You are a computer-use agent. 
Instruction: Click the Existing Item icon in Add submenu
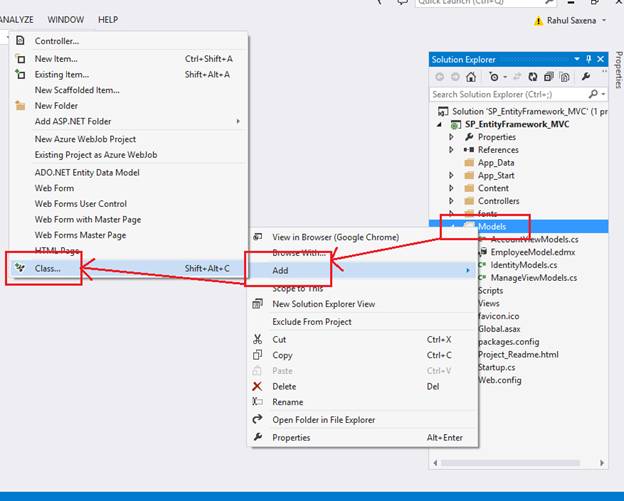pos(20,74)
